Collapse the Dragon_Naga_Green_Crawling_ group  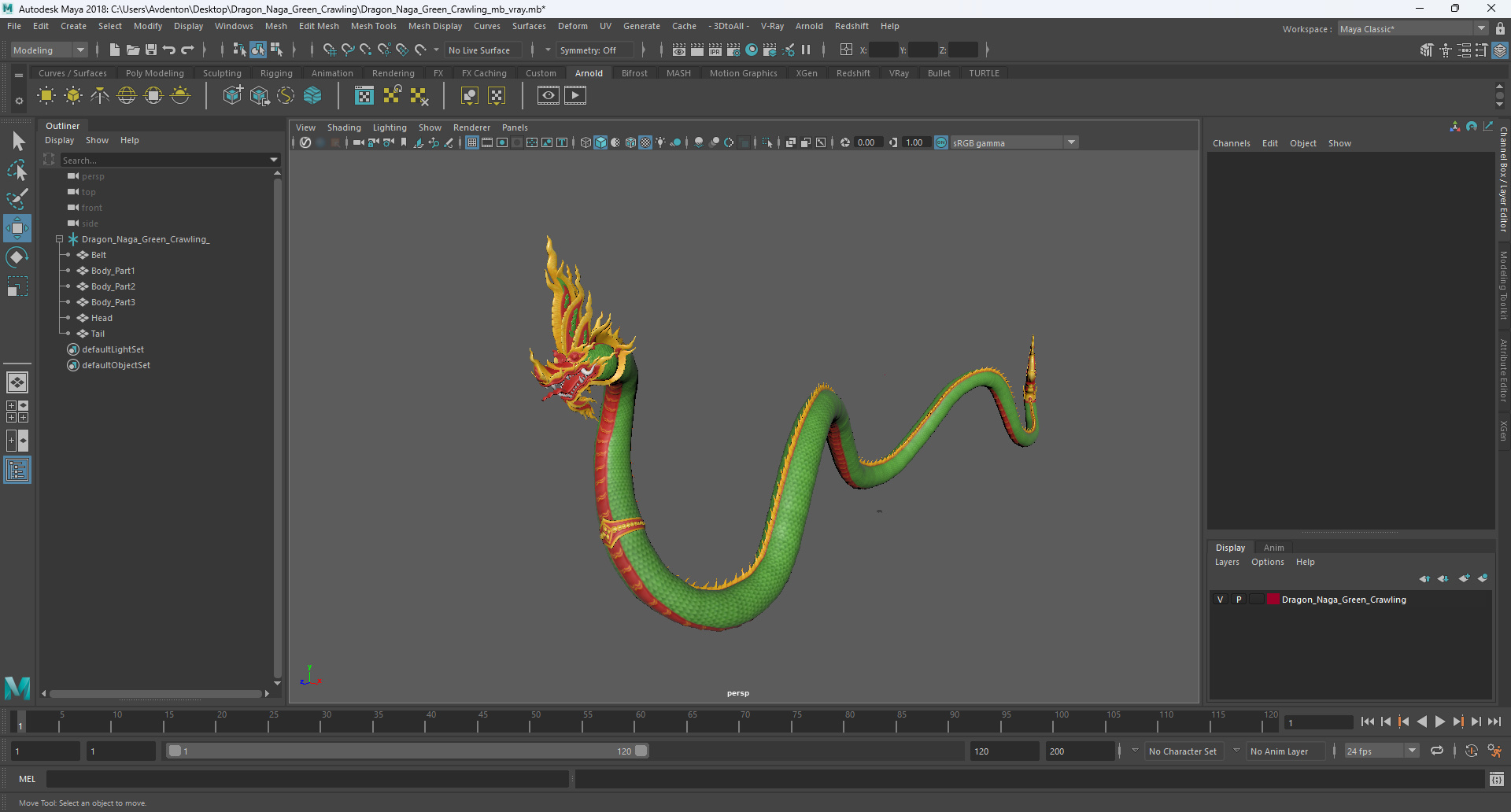point(59,239)
